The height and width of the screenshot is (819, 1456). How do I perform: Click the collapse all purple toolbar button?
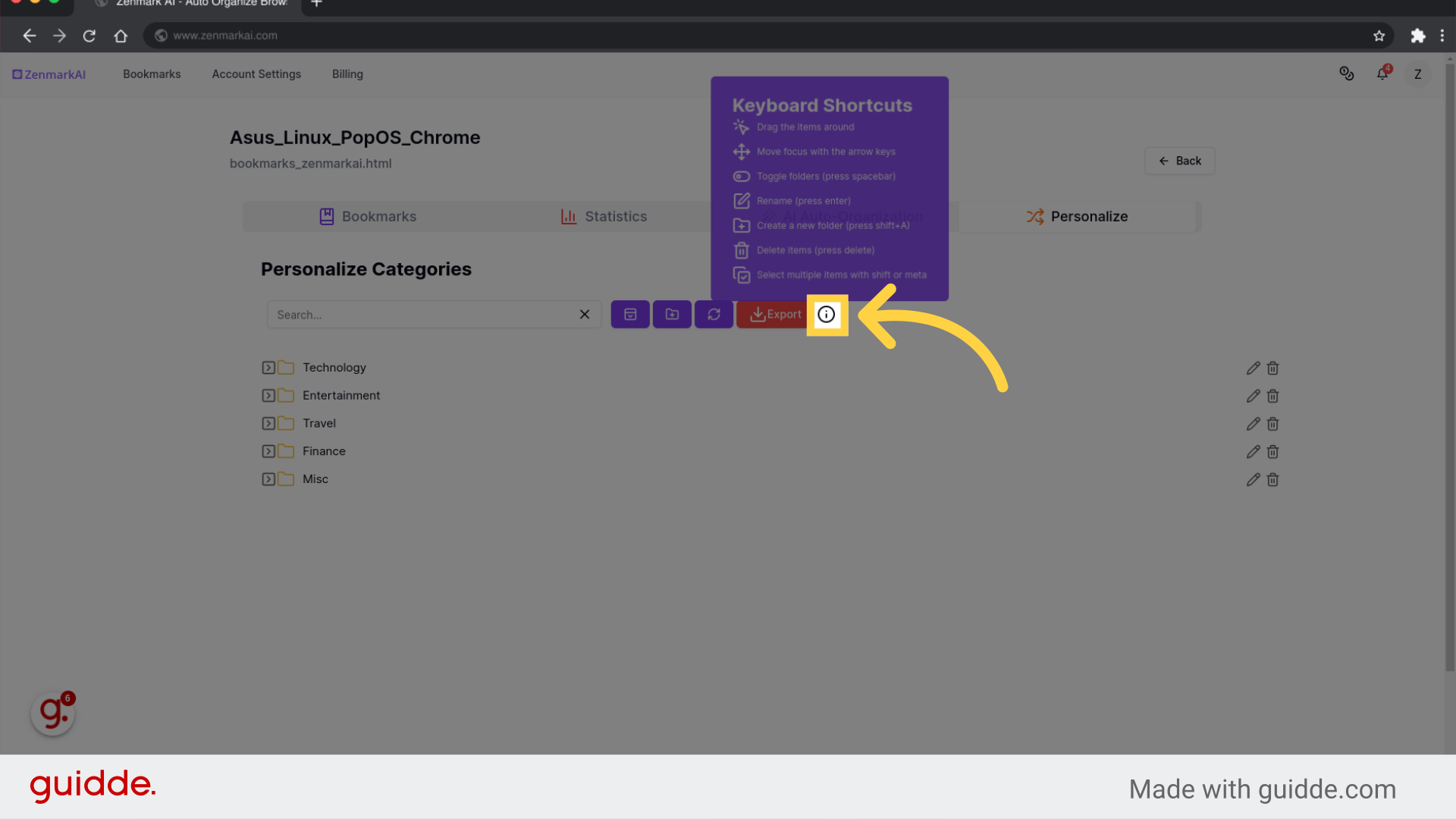[630, 315]
